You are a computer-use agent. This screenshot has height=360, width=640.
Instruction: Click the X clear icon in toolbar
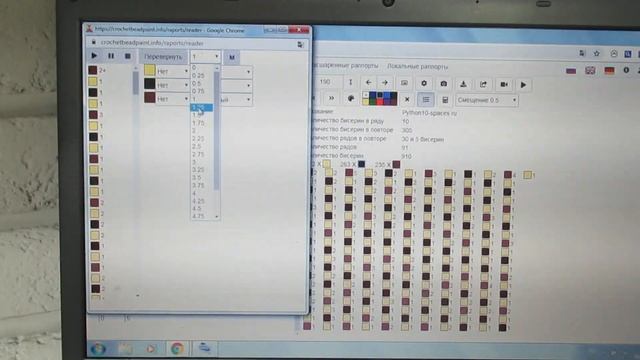coord(407,99)
